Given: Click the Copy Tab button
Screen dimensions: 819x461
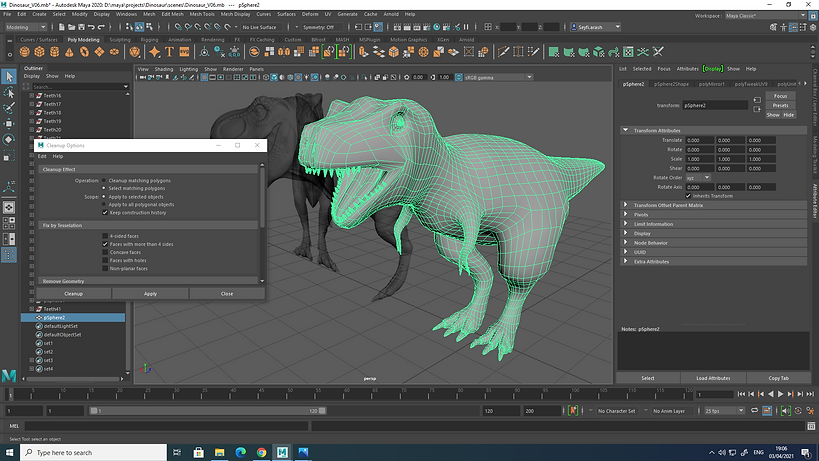Looking at the screenshot, I should tap(779, 378).
